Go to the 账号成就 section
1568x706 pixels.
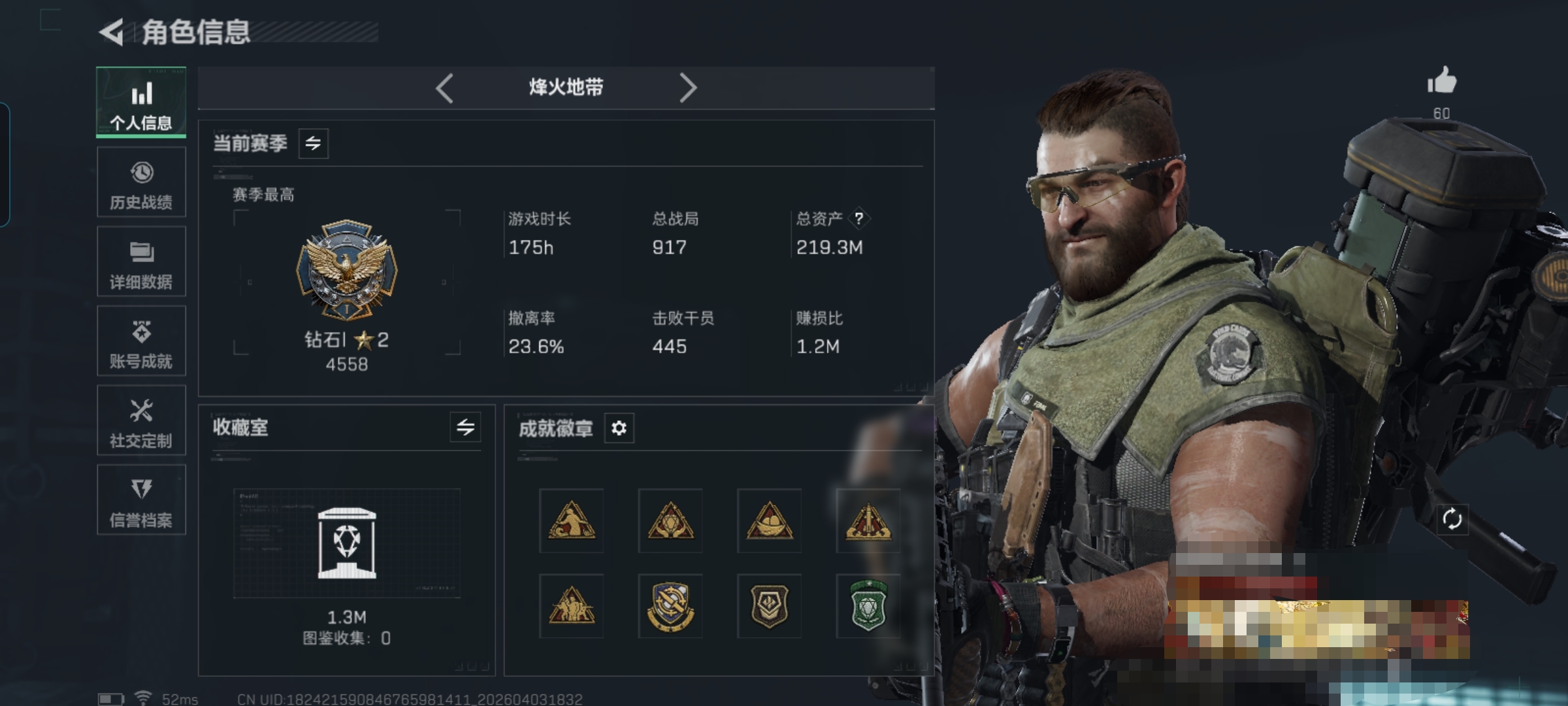click(x=142, y=341)
